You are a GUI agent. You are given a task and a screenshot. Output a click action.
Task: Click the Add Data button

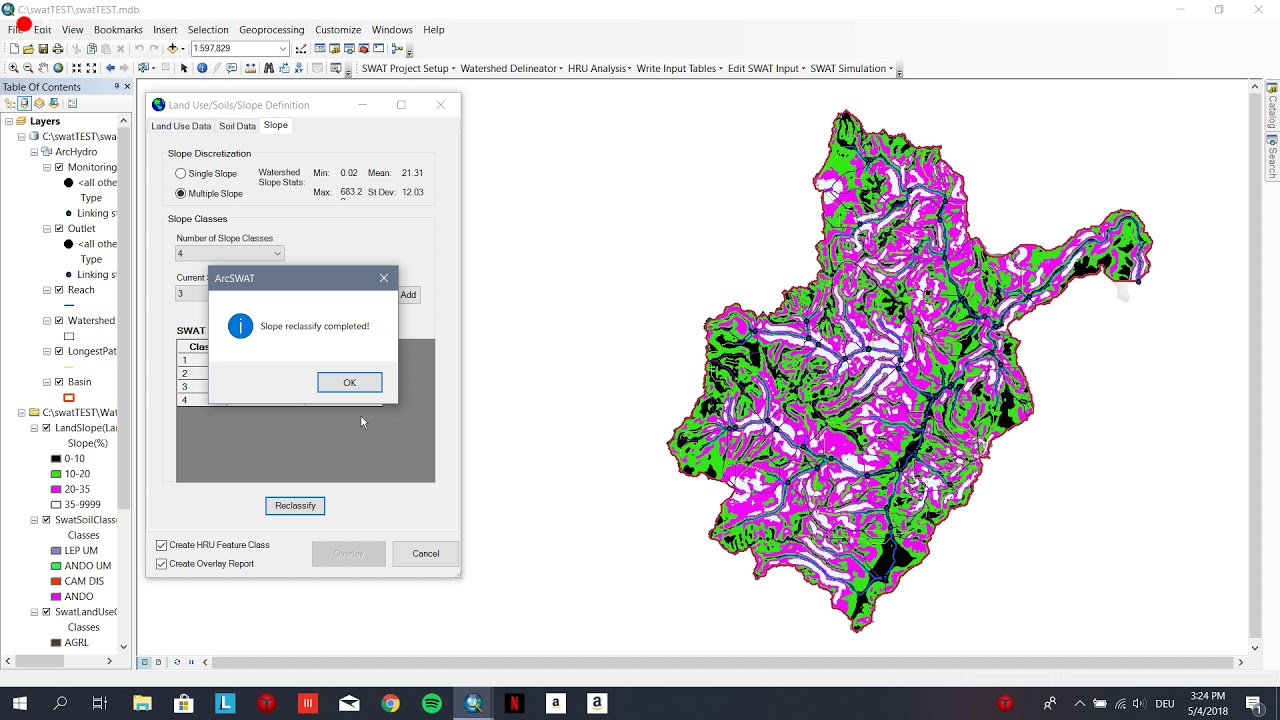172,48
